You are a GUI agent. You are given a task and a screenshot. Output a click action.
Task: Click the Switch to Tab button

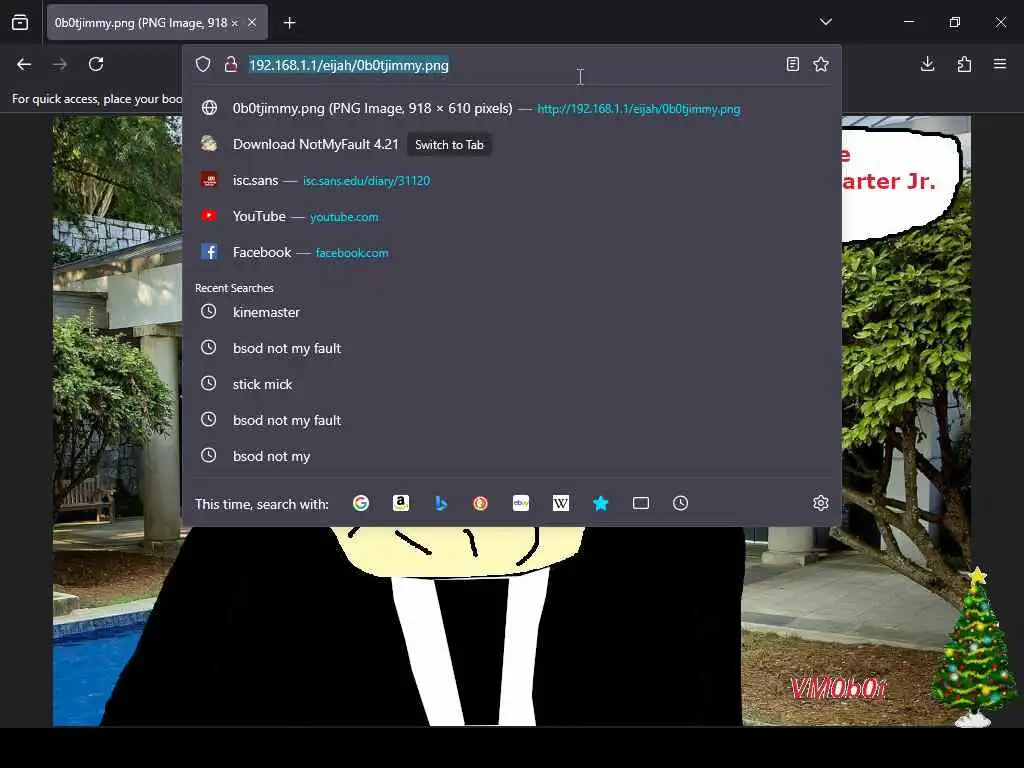tap(449, 145)
